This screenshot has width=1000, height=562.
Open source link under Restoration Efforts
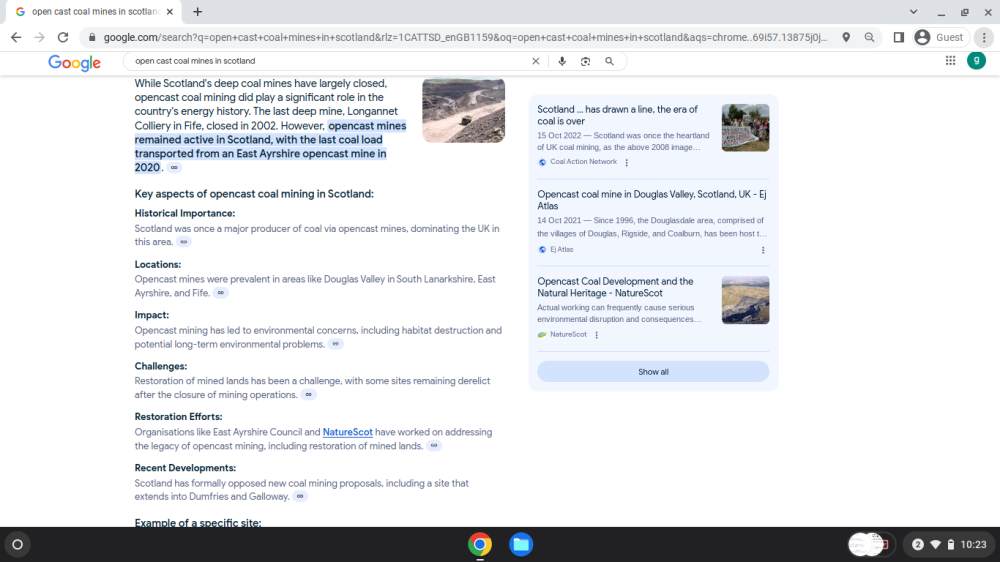(434, 446)
